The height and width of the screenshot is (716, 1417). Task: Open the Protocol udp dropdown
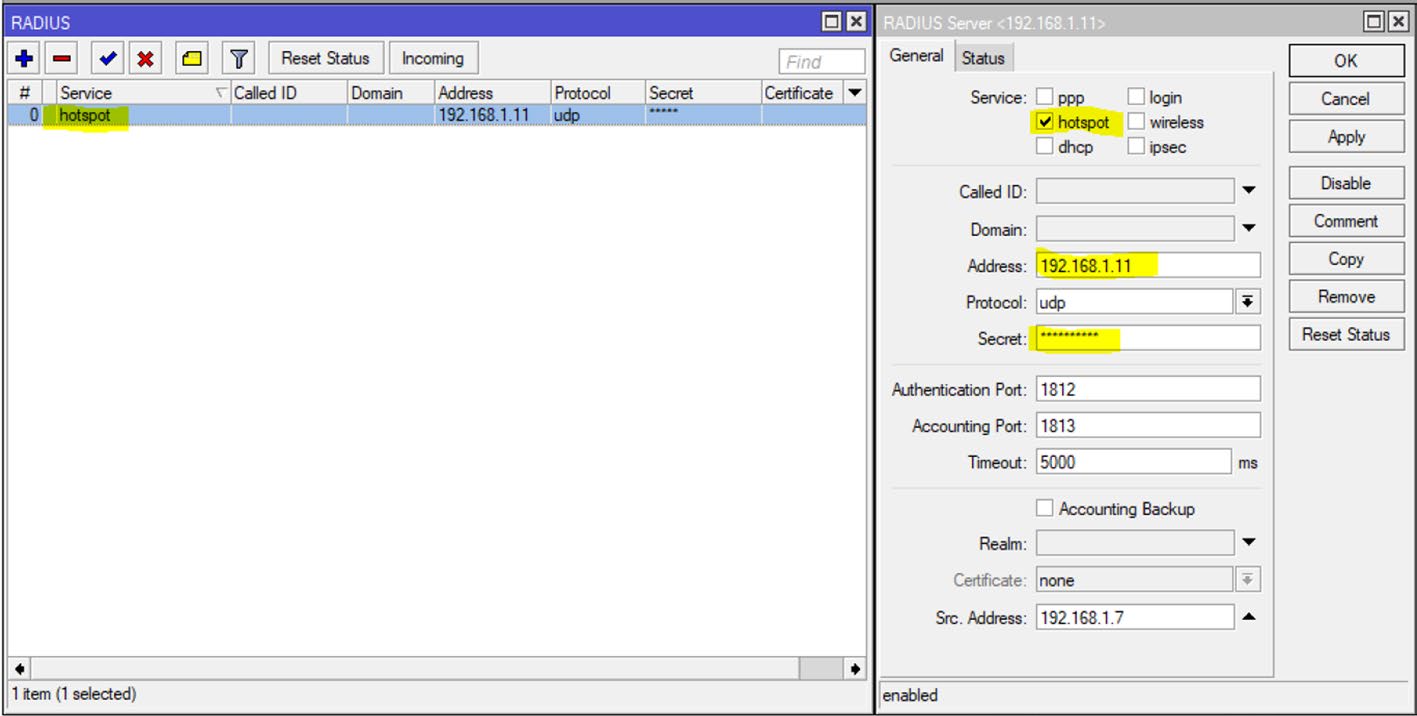click(x=1248, y=302)
